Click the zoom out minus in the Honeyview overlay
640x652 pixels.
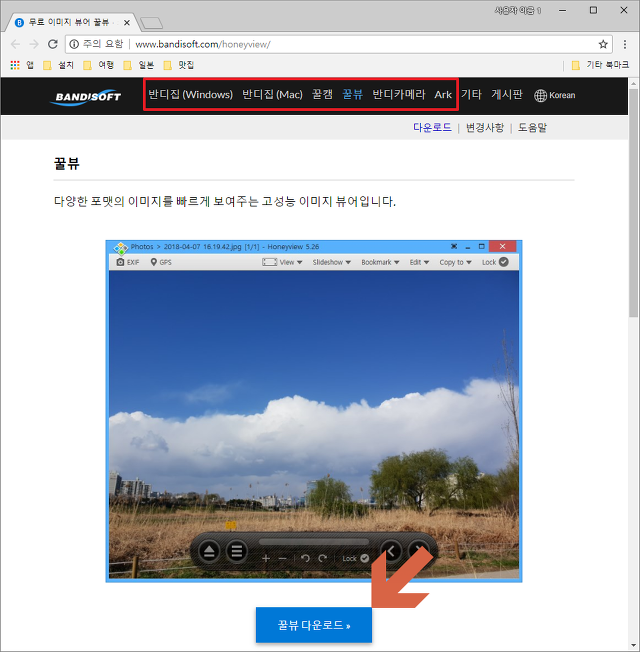[x=283, y=558]
